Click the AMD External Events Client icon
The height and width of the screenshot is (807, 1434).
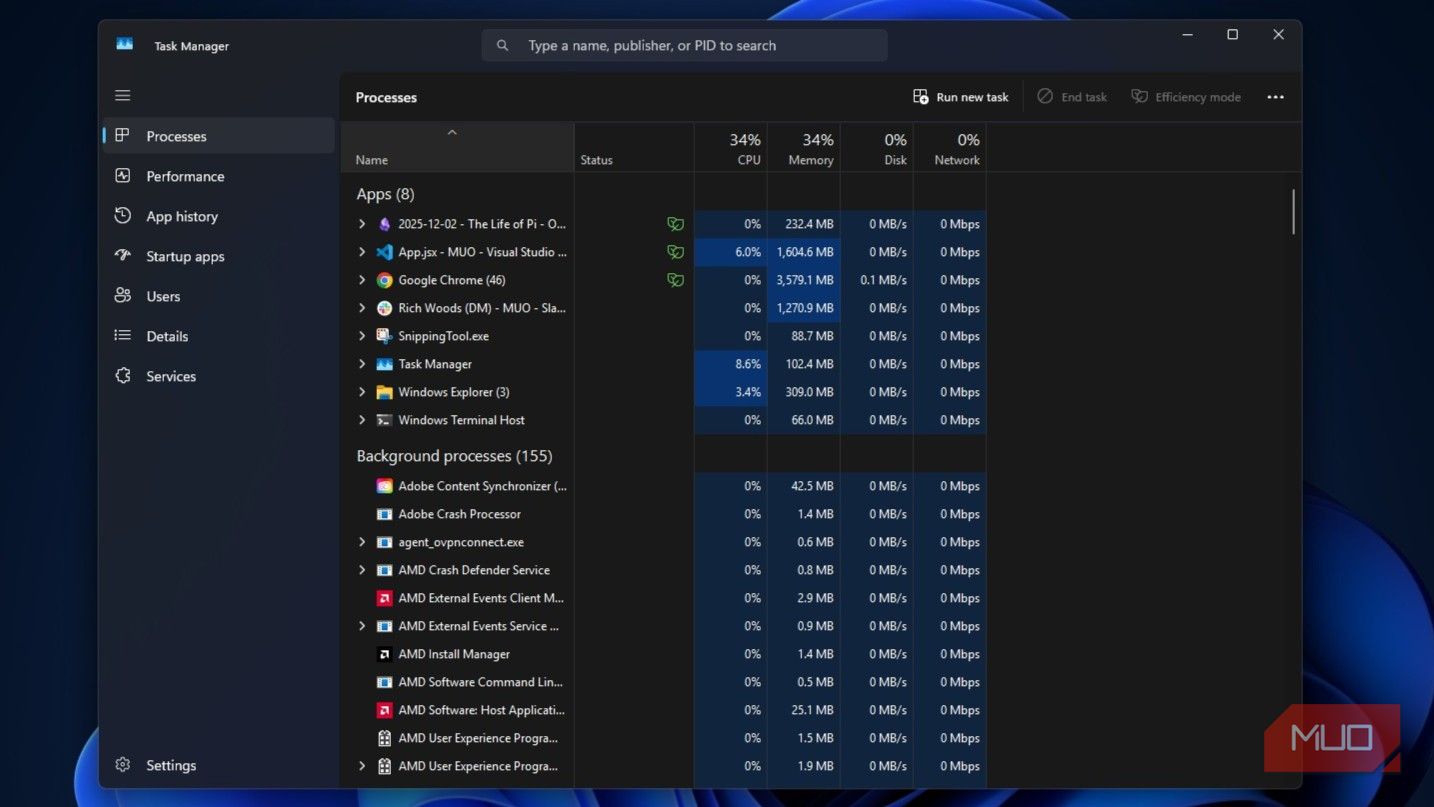click(x=384, y=598)
